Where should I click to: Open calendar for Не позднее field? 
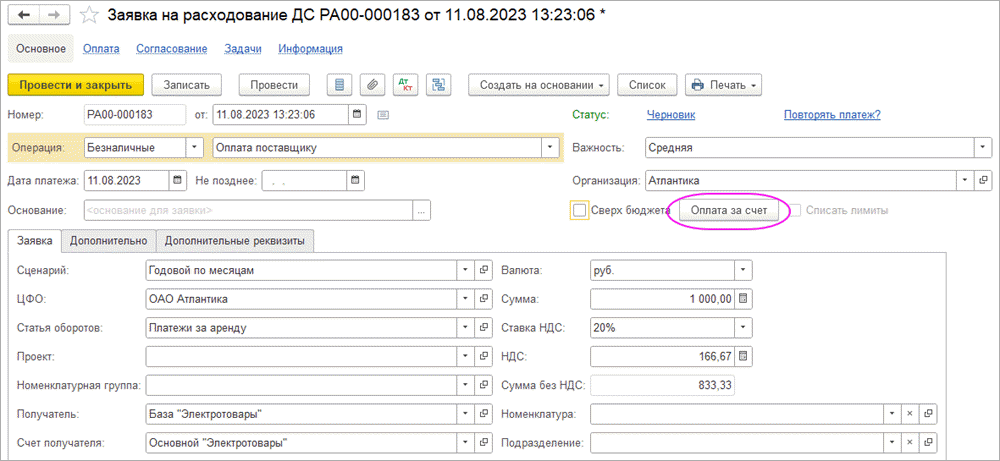tap(356, 180)
